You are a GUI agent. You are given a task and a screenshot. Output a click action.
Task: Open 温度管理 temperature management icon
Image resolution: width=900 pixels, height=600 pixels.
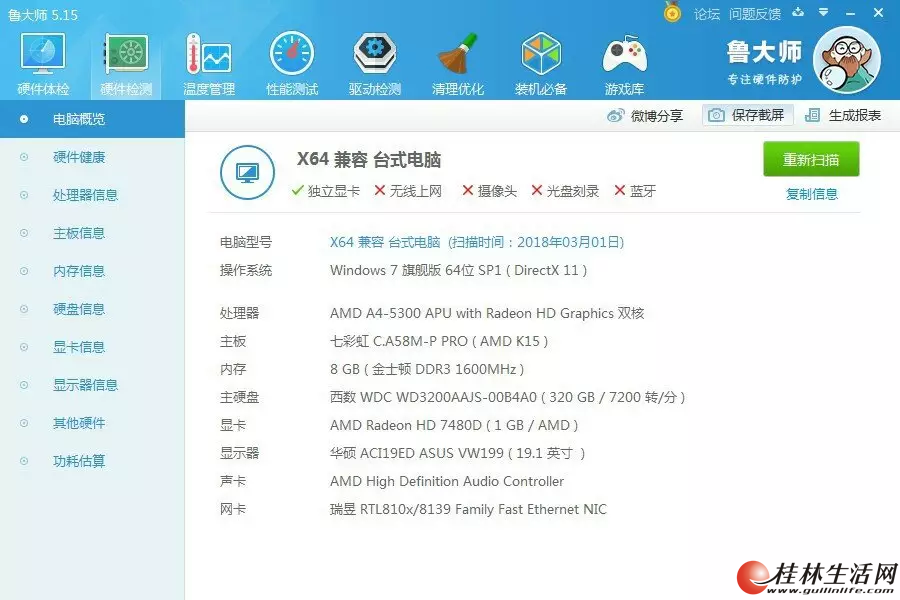(209, 64)
